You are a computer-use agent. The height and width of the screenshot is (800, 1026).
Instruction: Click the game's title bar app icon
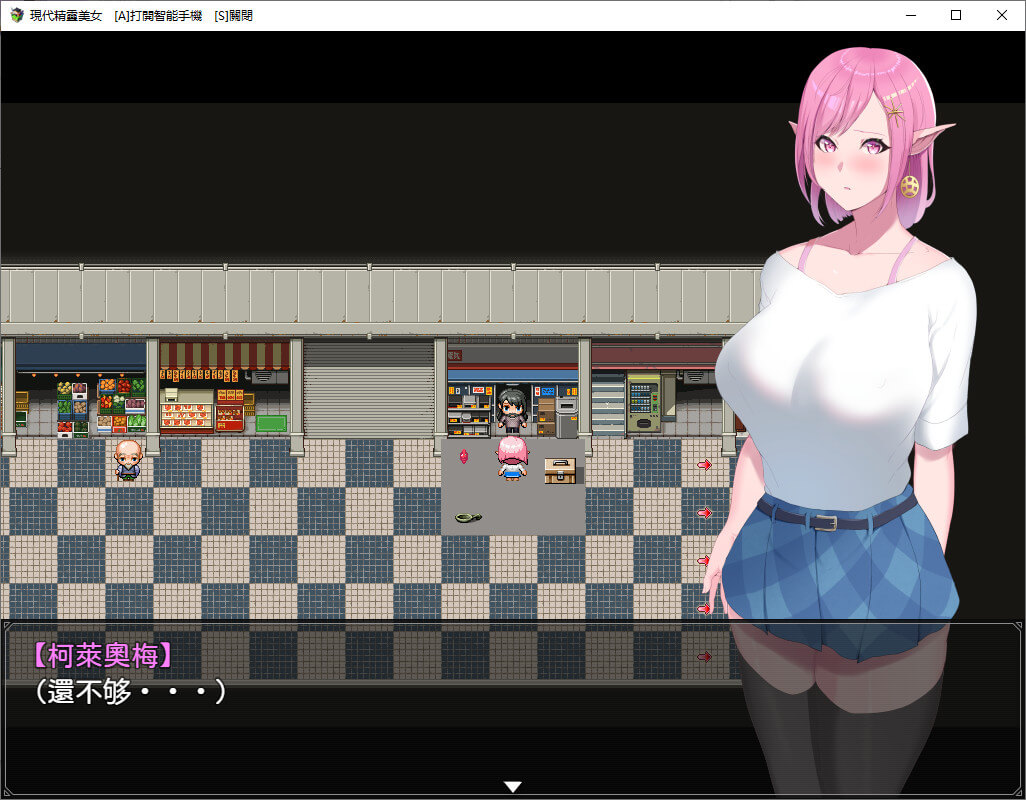pyautogui.click(x=16, y=15)
